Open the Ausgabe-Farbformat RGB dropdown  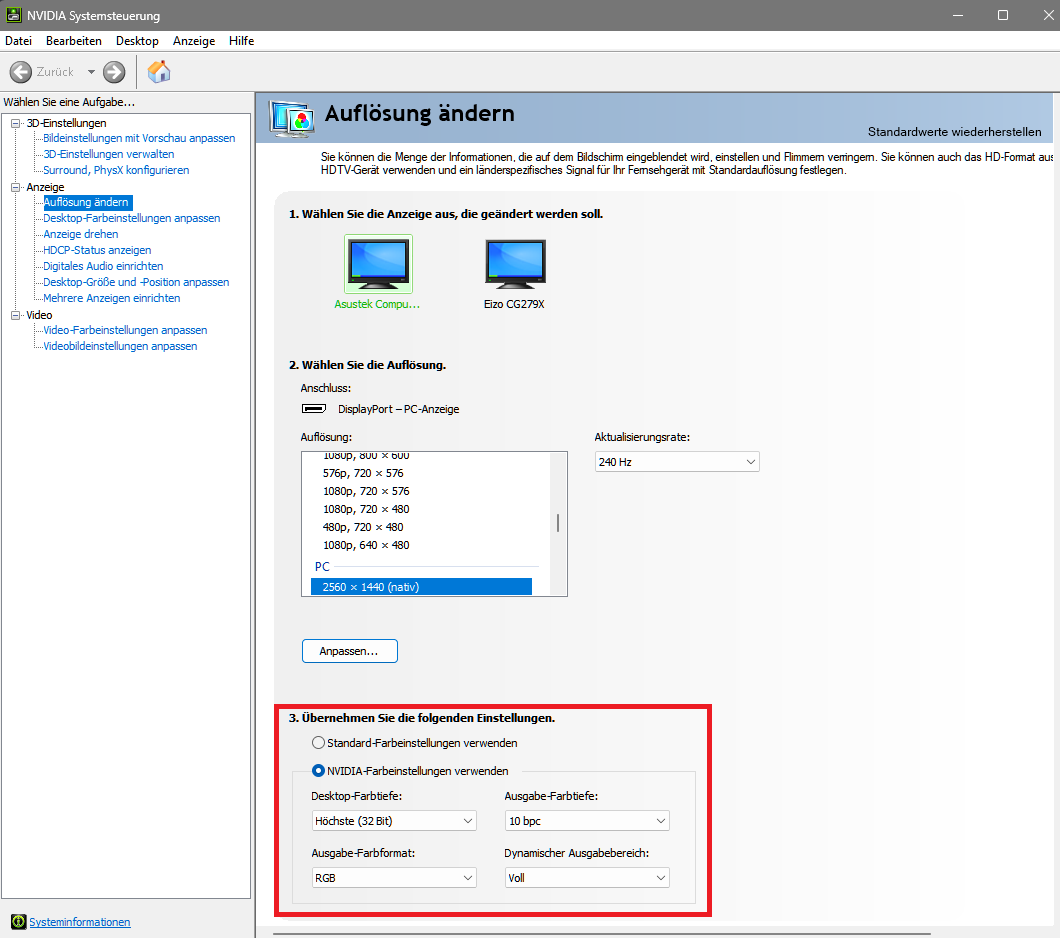(394, 878)
